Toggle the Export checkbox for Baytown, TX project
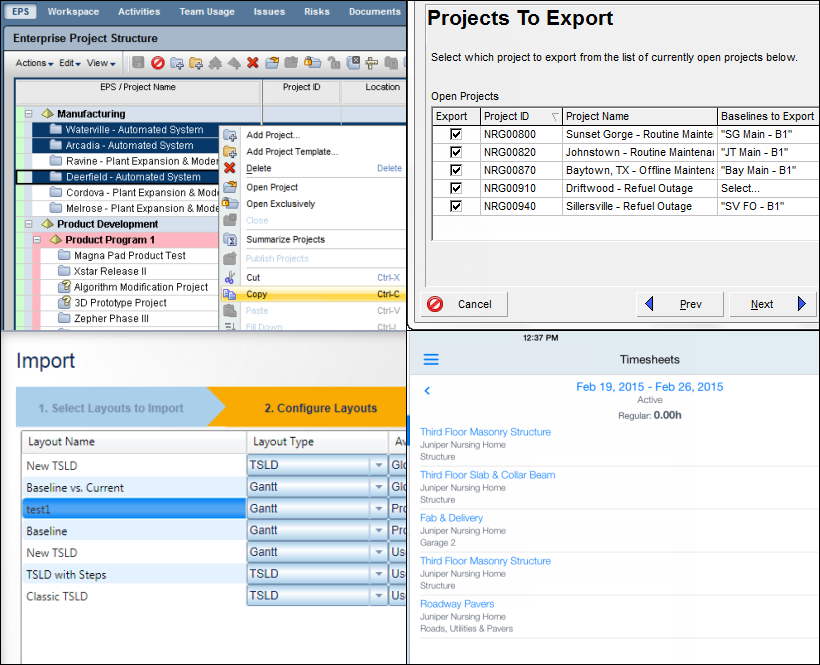The image size is (820, 665). click(456, 170)
